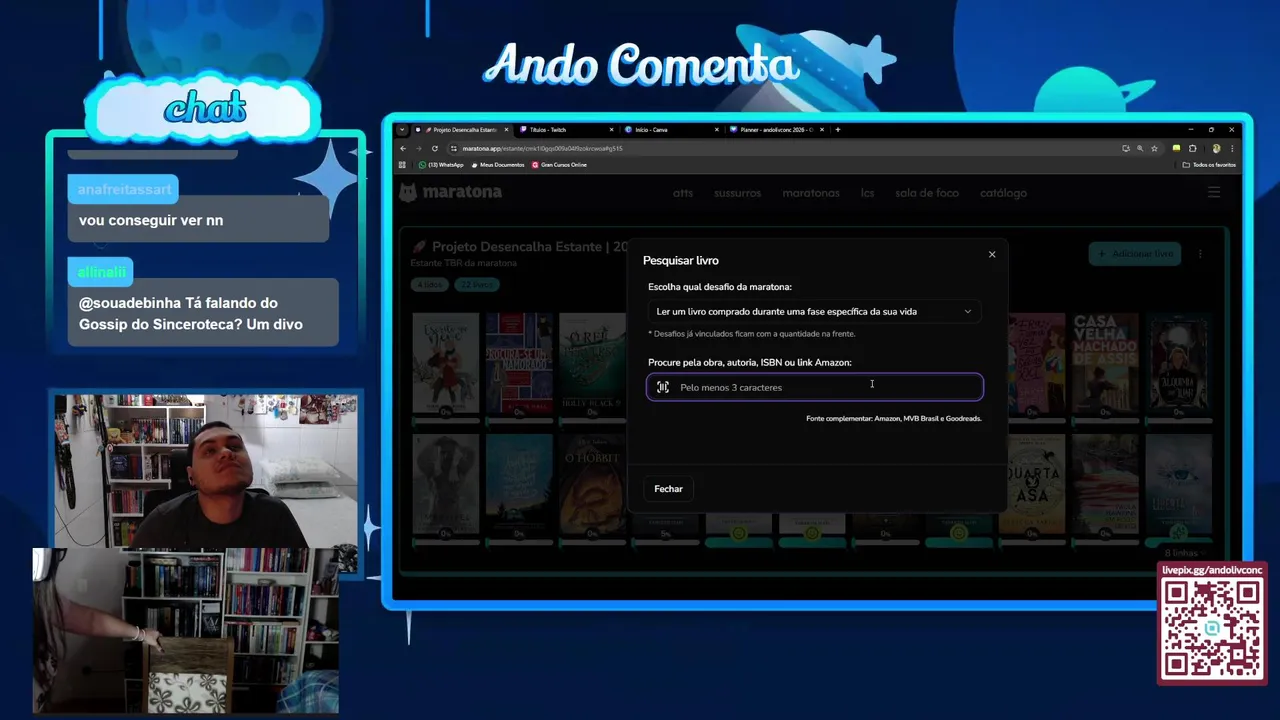Close the Pesquisar livro dialog with X

[x=992, y=254]
